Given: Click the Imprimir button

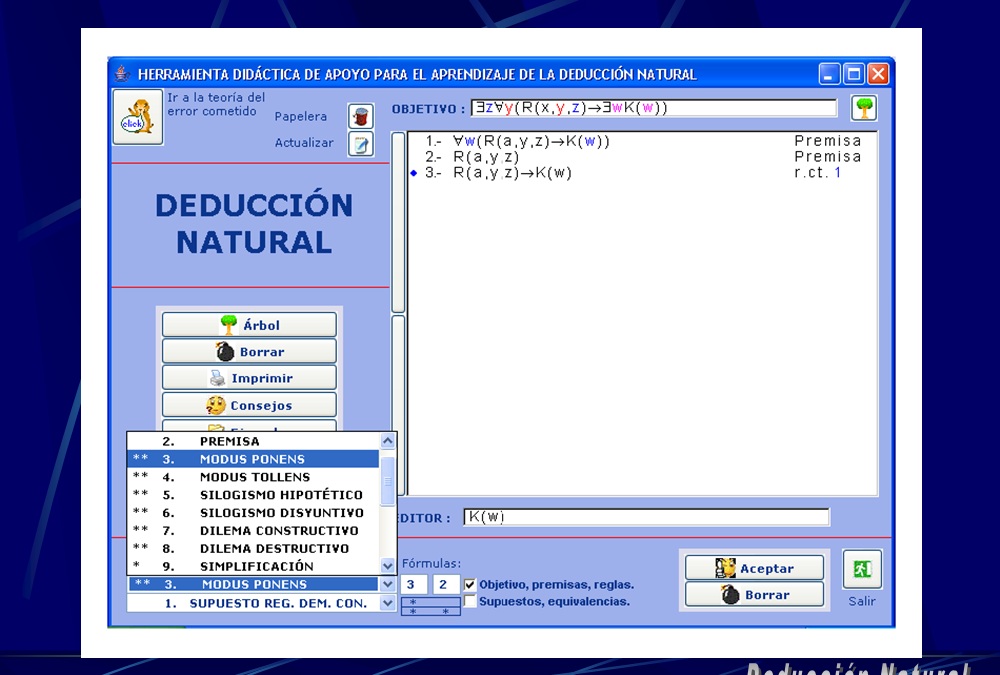Looking at the screenshot, I should click(x=249, y=378).
